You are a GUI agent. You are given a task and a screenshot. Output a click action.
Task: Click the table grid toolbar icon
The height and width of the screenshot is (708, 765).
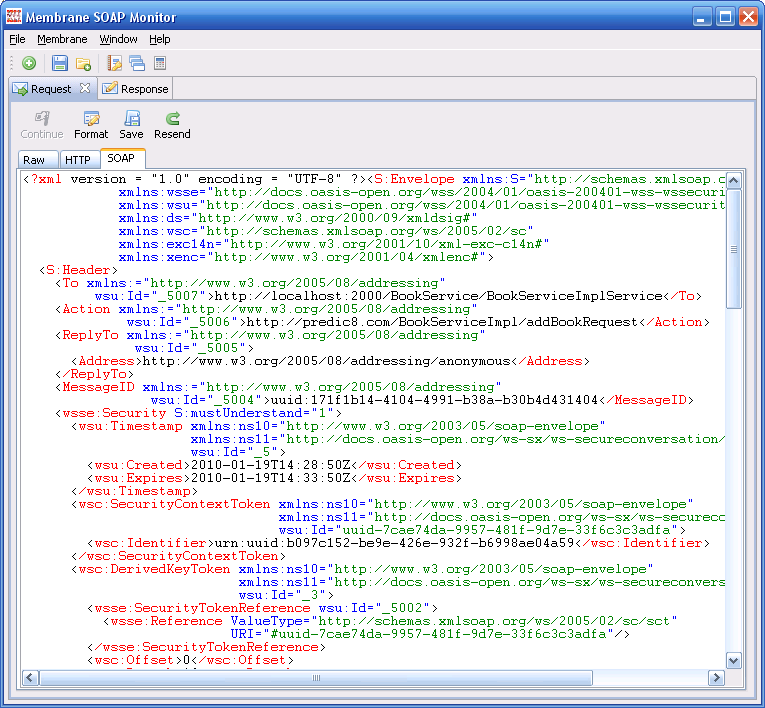pos(160,63)
